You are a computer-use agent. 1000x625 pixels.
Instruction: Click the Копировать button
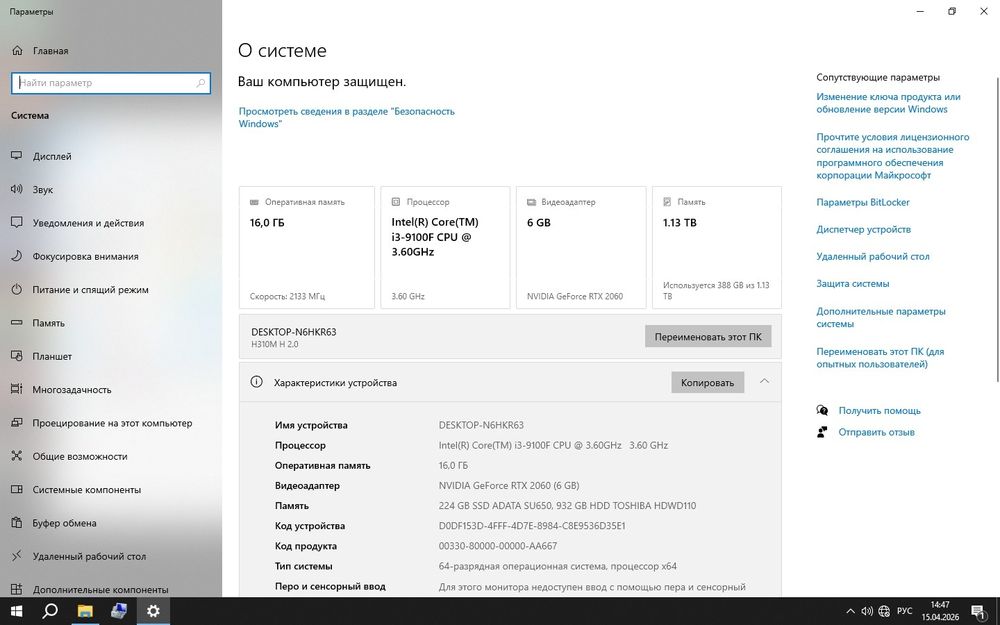coord(707,382)
